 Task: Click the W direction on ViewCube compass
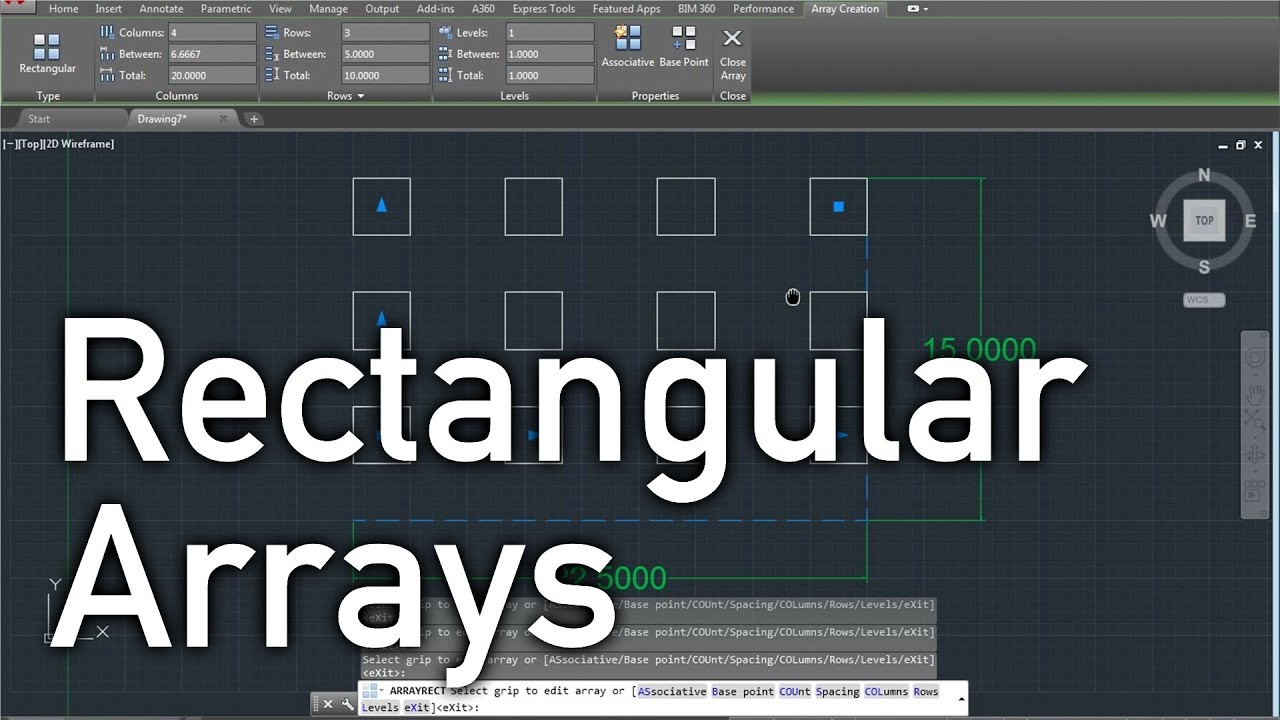pos(1158,221)
